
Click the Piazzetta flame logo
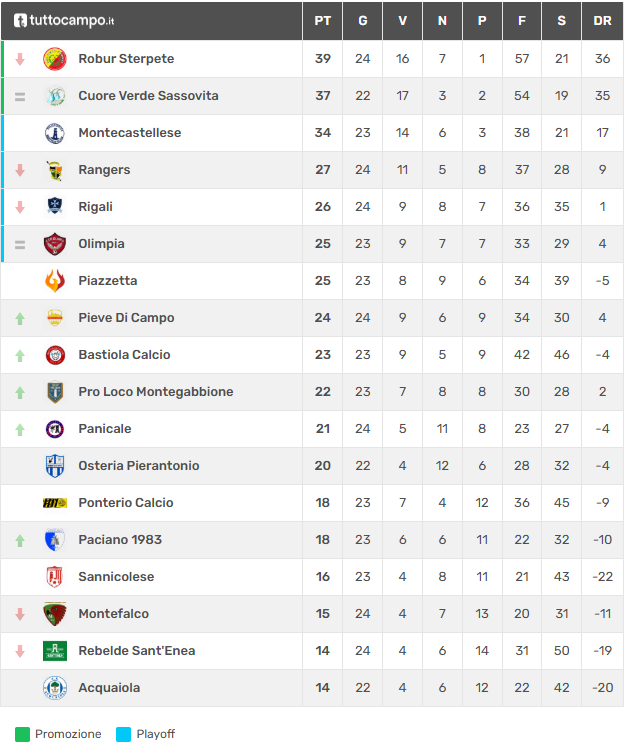click(x=55, y=281)
